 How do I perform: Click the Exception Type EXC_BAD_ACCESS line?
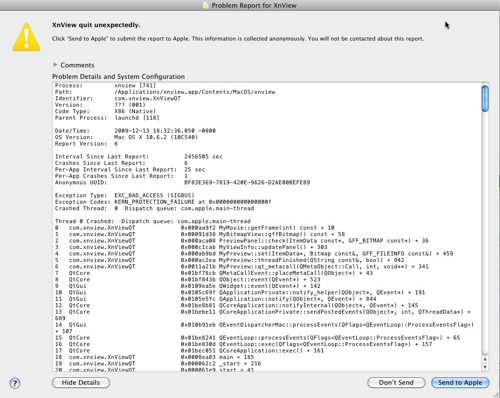click(125, 195)
